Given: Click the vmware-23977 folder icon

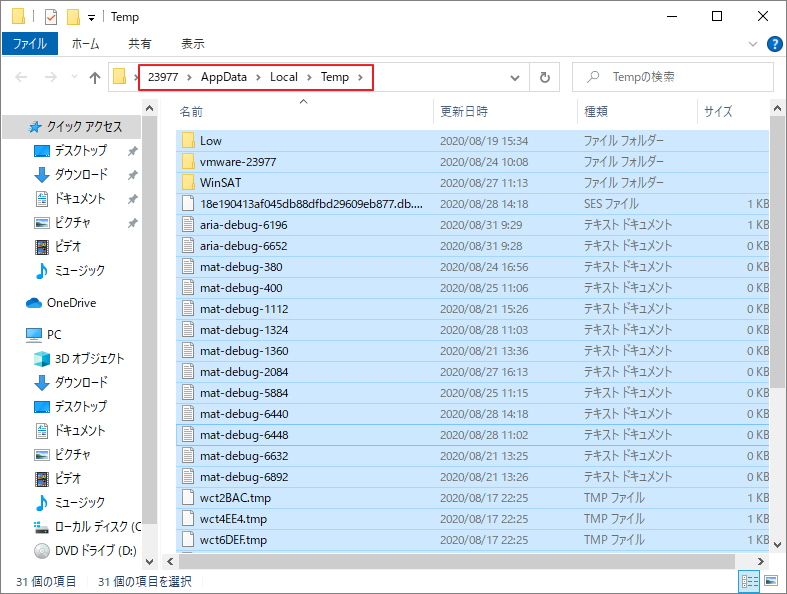Looking at the screenshot, I should [188, 162].
